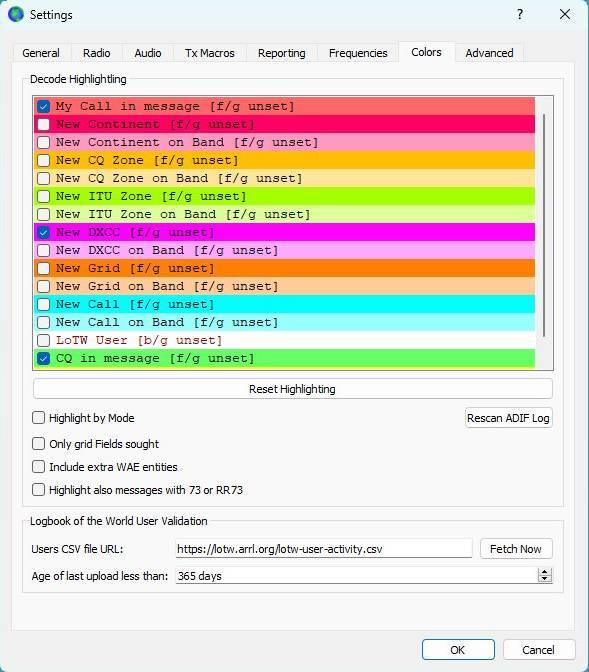Click the Reset Highlighting button

pyautogui.click(x=293, y=389)
